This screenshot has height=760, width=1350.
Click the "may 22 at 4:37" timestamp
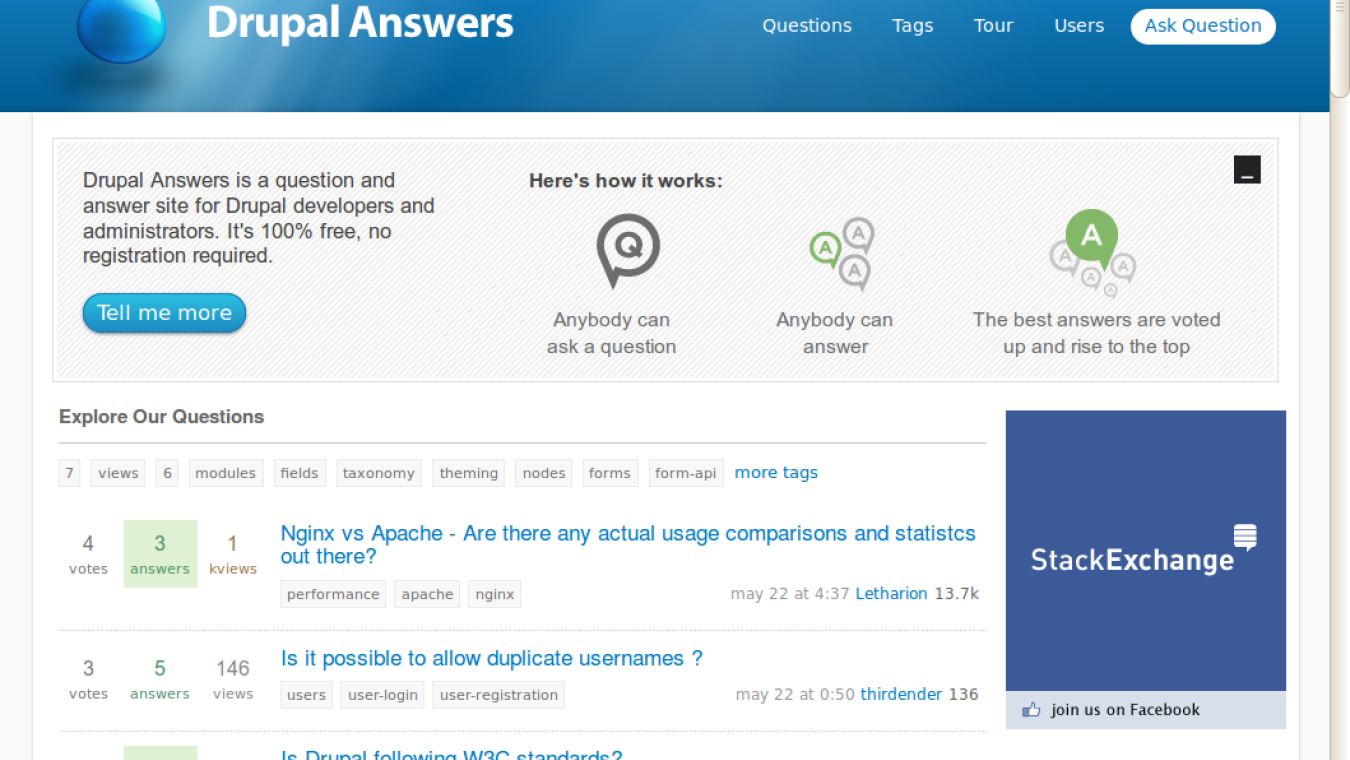coord(790,594)
